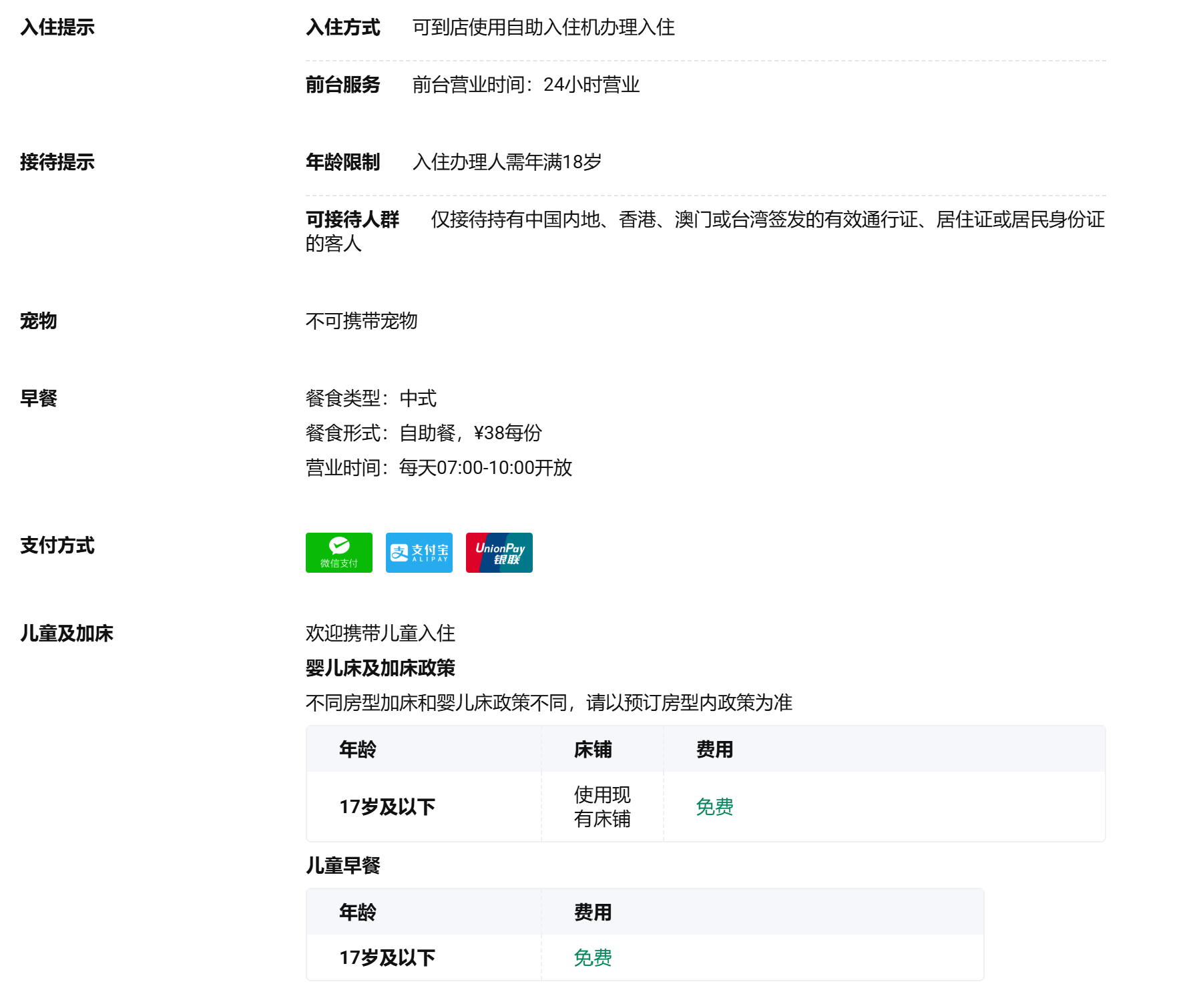1179x1008 pixels.
Task: Click the 早餐 section heading
Action: point(38,399)
